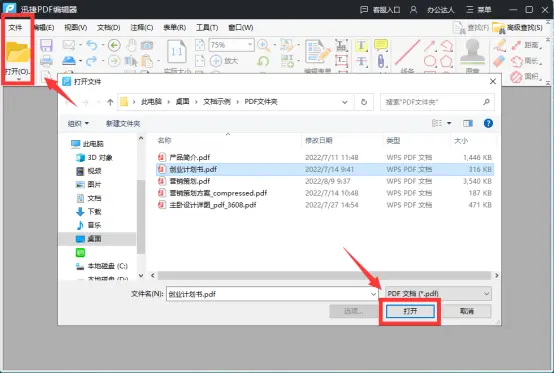Click the Refresh button beside the address bar

point(364,102)
